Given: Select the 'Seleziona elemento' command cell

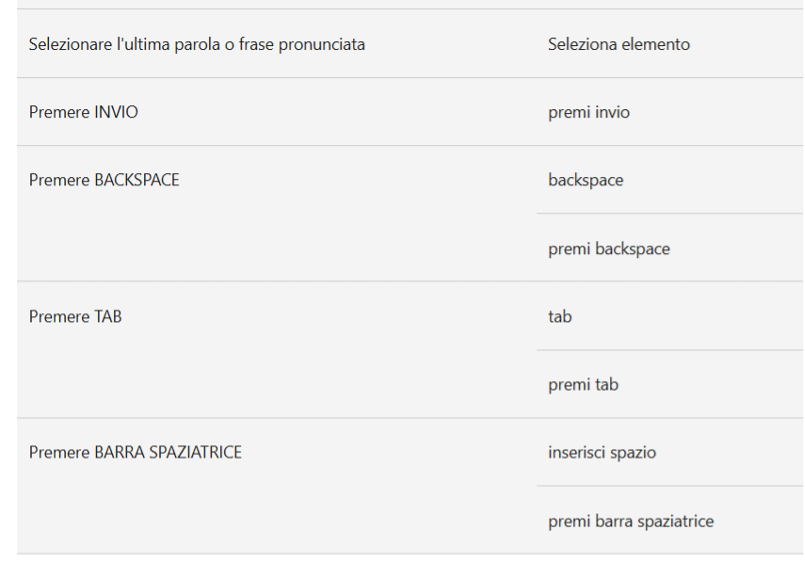Looking at the screenshot, I should pos(618,45).
